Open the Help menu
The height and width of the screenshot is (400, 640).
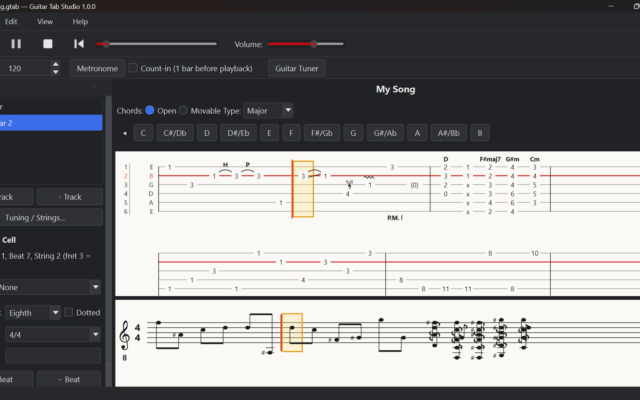point(80,22)
